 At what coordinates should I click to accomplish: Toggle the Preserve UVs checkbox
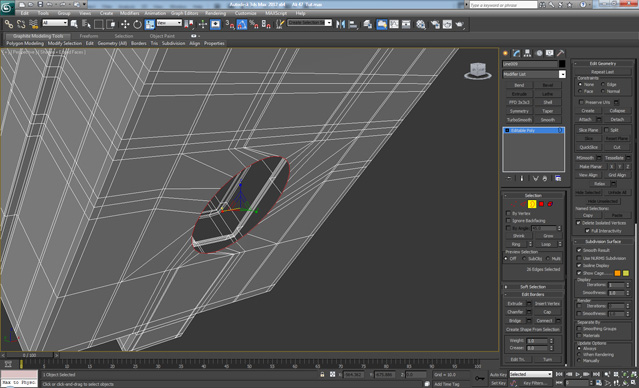click(582, 102)
